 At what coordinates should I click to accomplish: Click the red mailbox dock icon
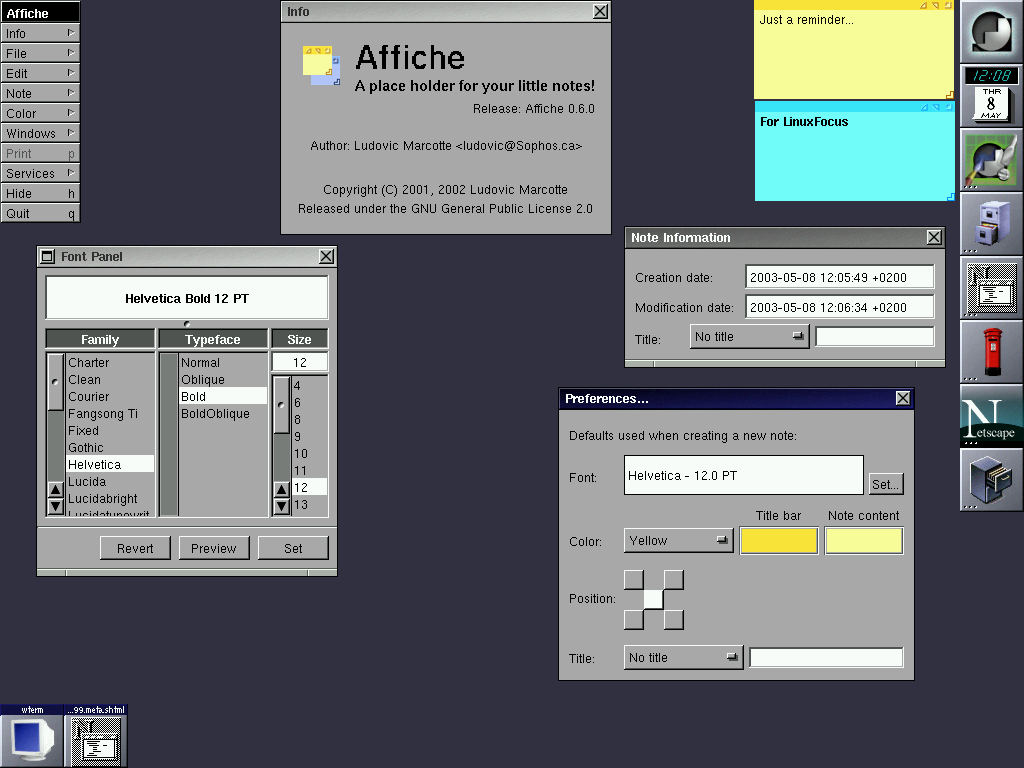pos(992,352)
